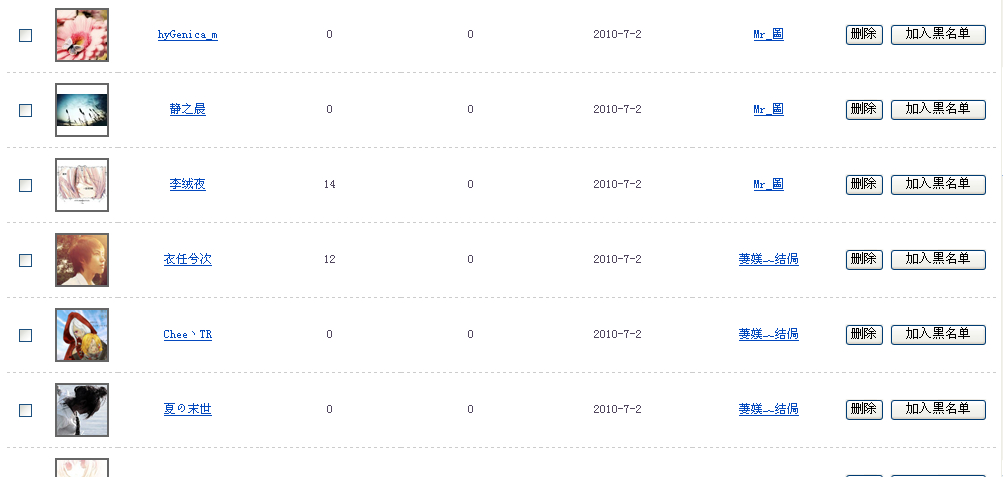
Task: Click 静之晨's dark sky avatar
Action: pos(82,110)
